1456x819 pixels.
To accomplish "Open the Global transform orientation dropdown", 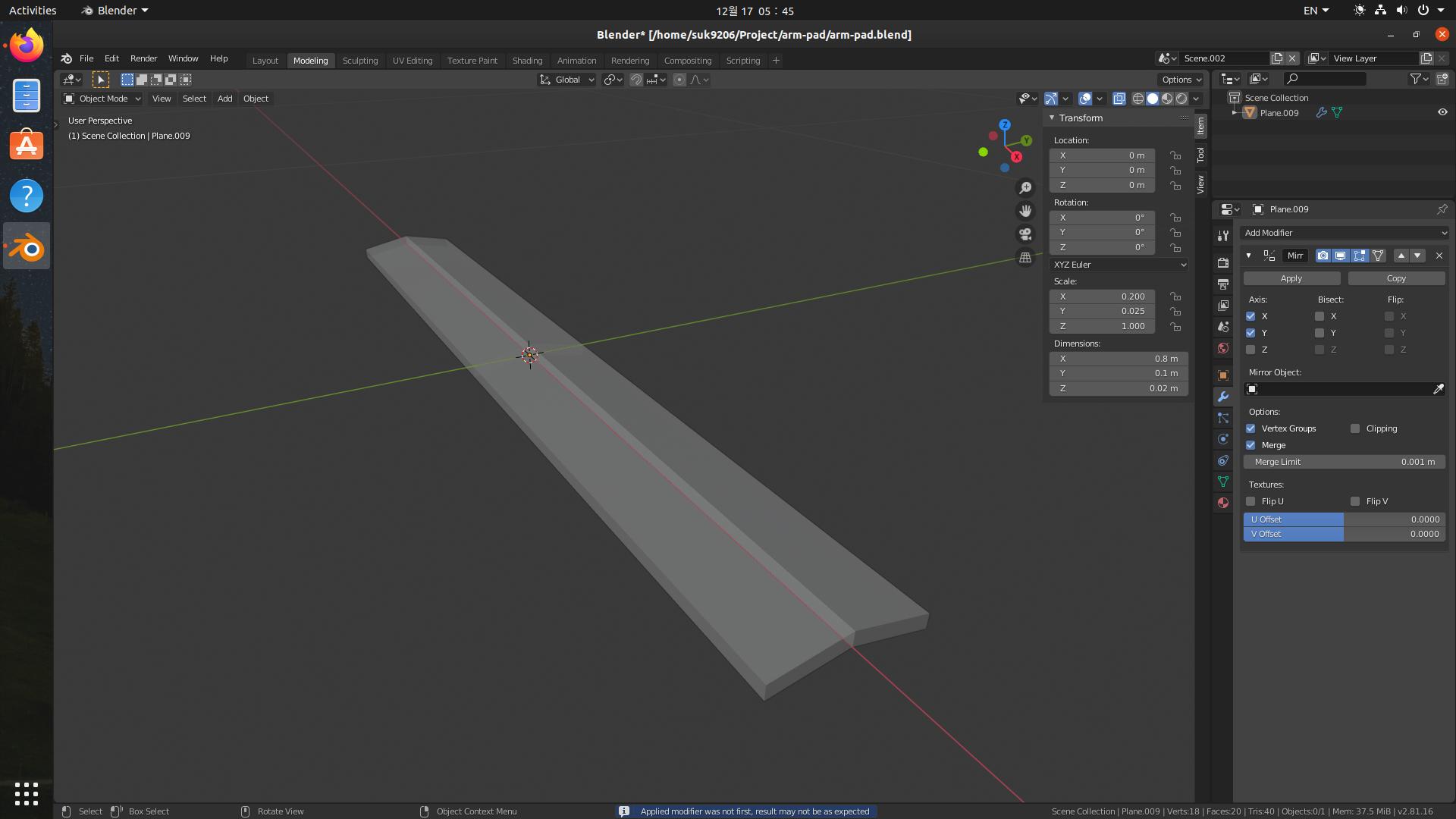I will pyautogui.click(x=567, y=80).
